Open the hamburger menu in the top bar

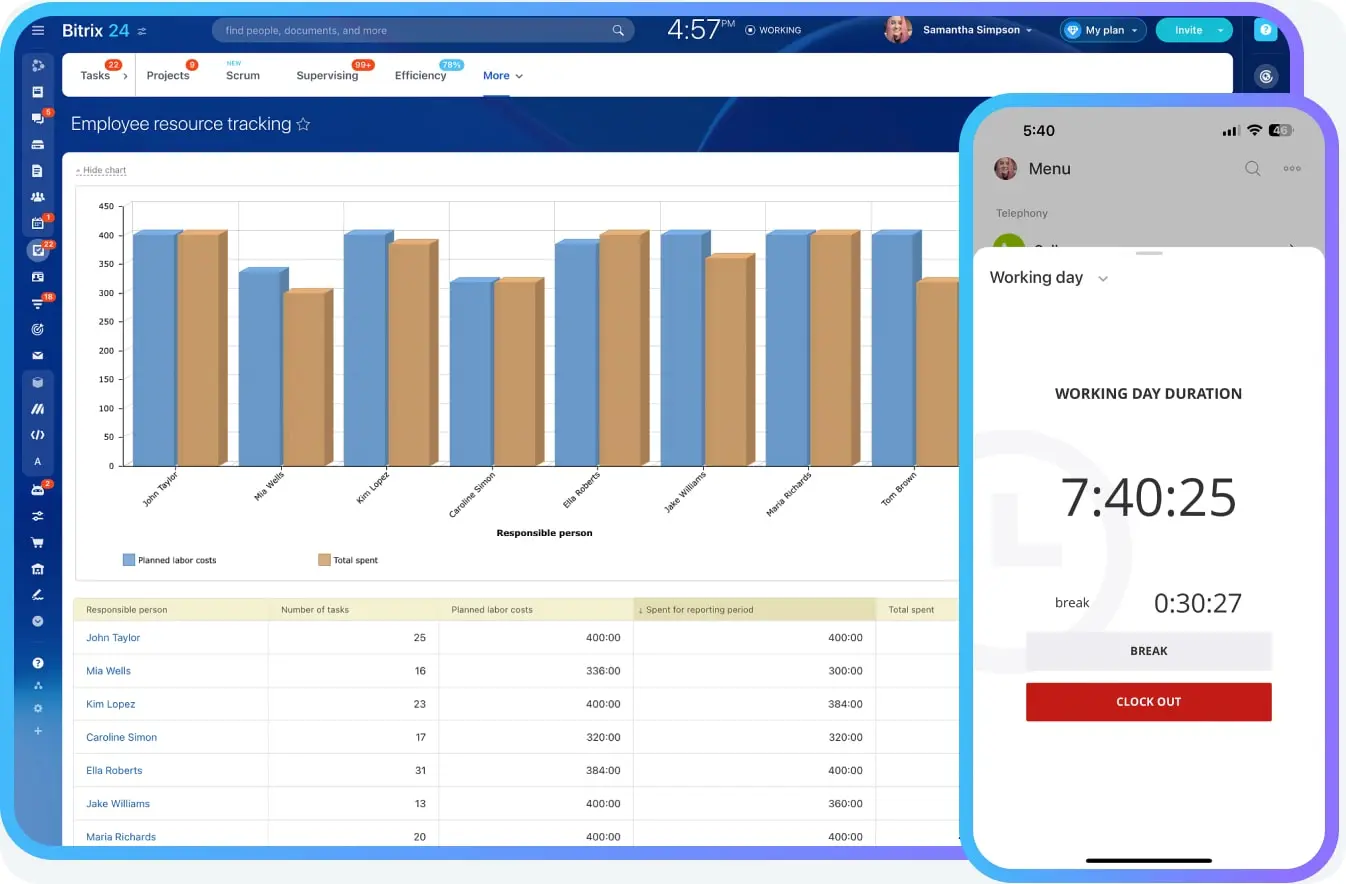click(38, 30)
